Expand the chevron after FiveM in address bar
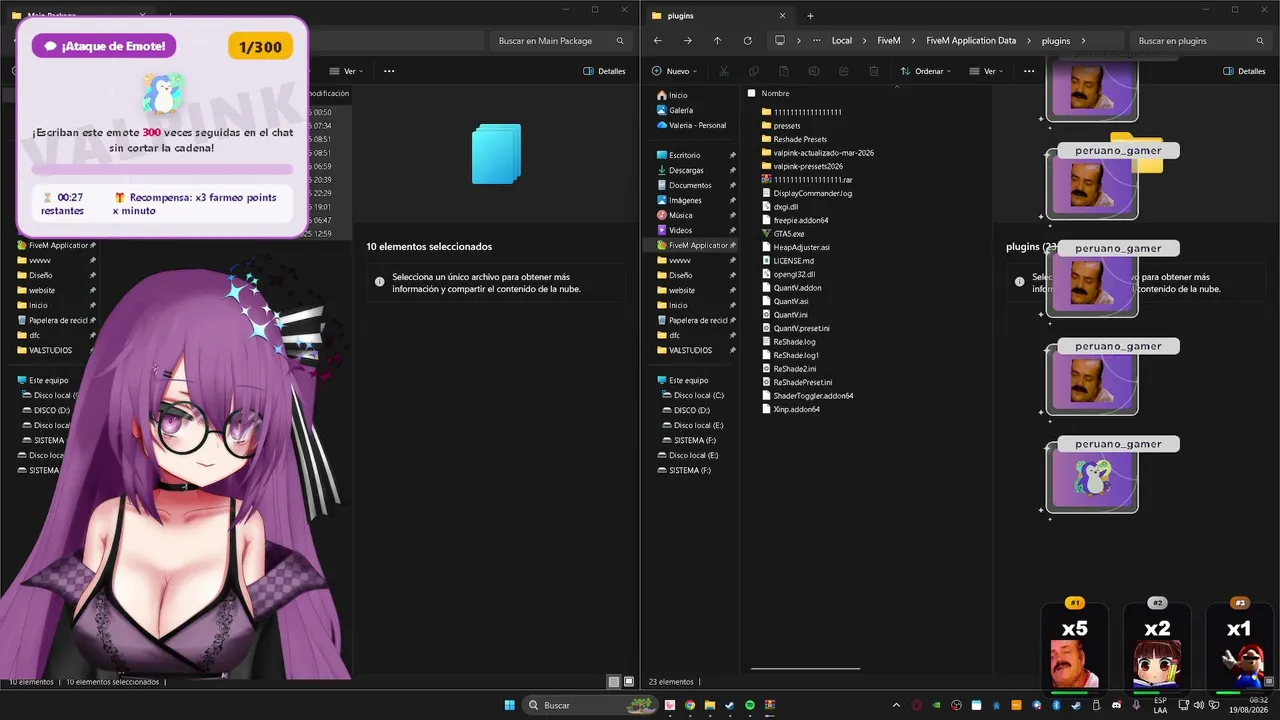This screenshot has height=720, width=1280. coord(914,41)
